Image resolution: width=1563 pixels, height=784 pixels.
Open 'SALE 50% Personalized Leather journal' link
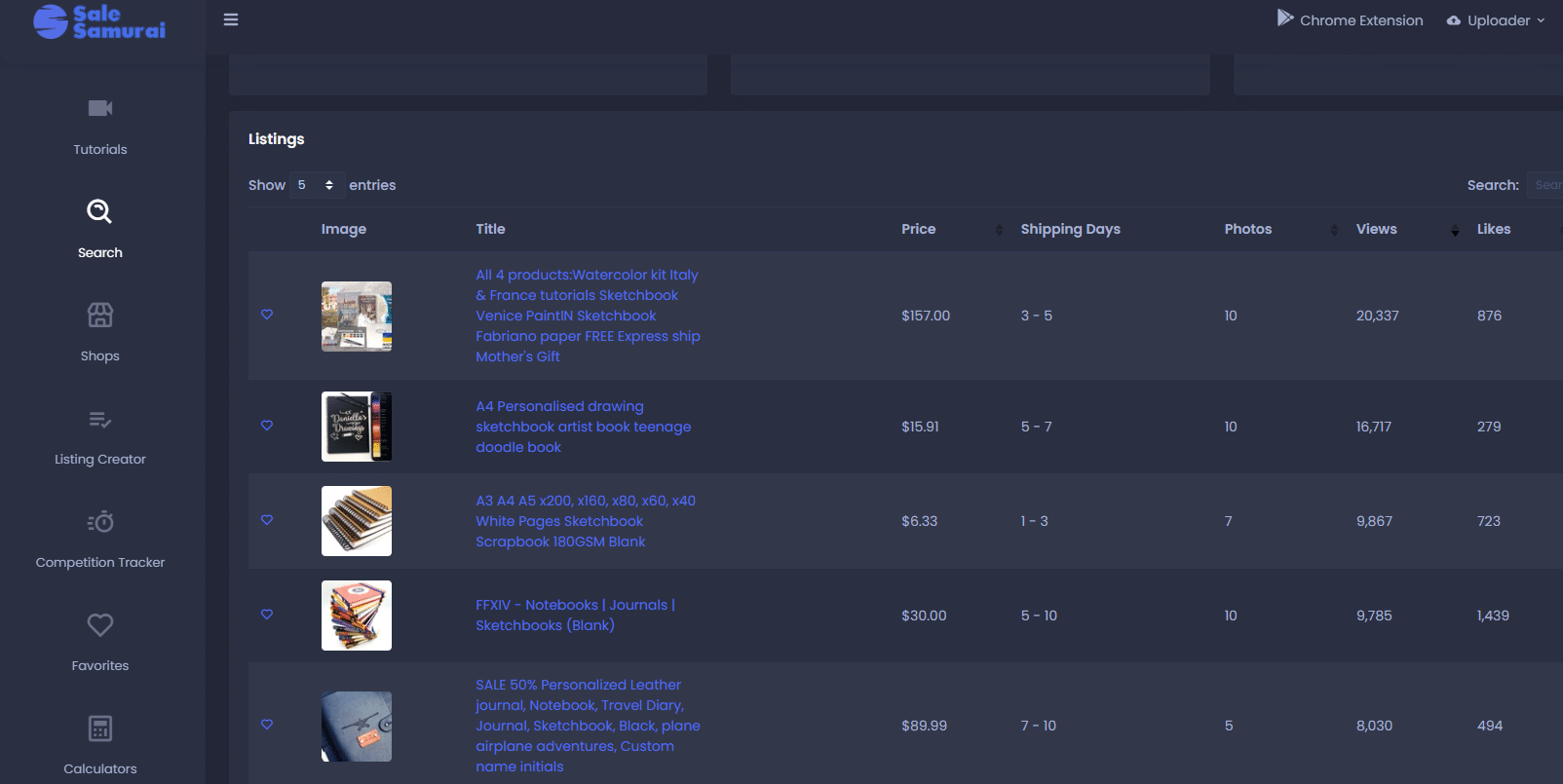click(x=588, y=726)
